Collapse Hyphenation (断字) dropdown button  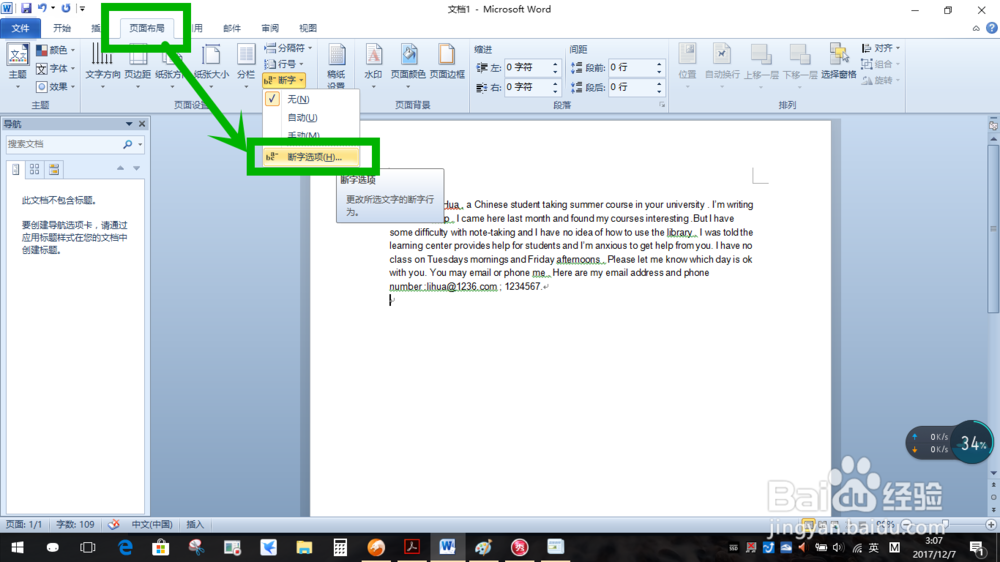pos(284,80)
